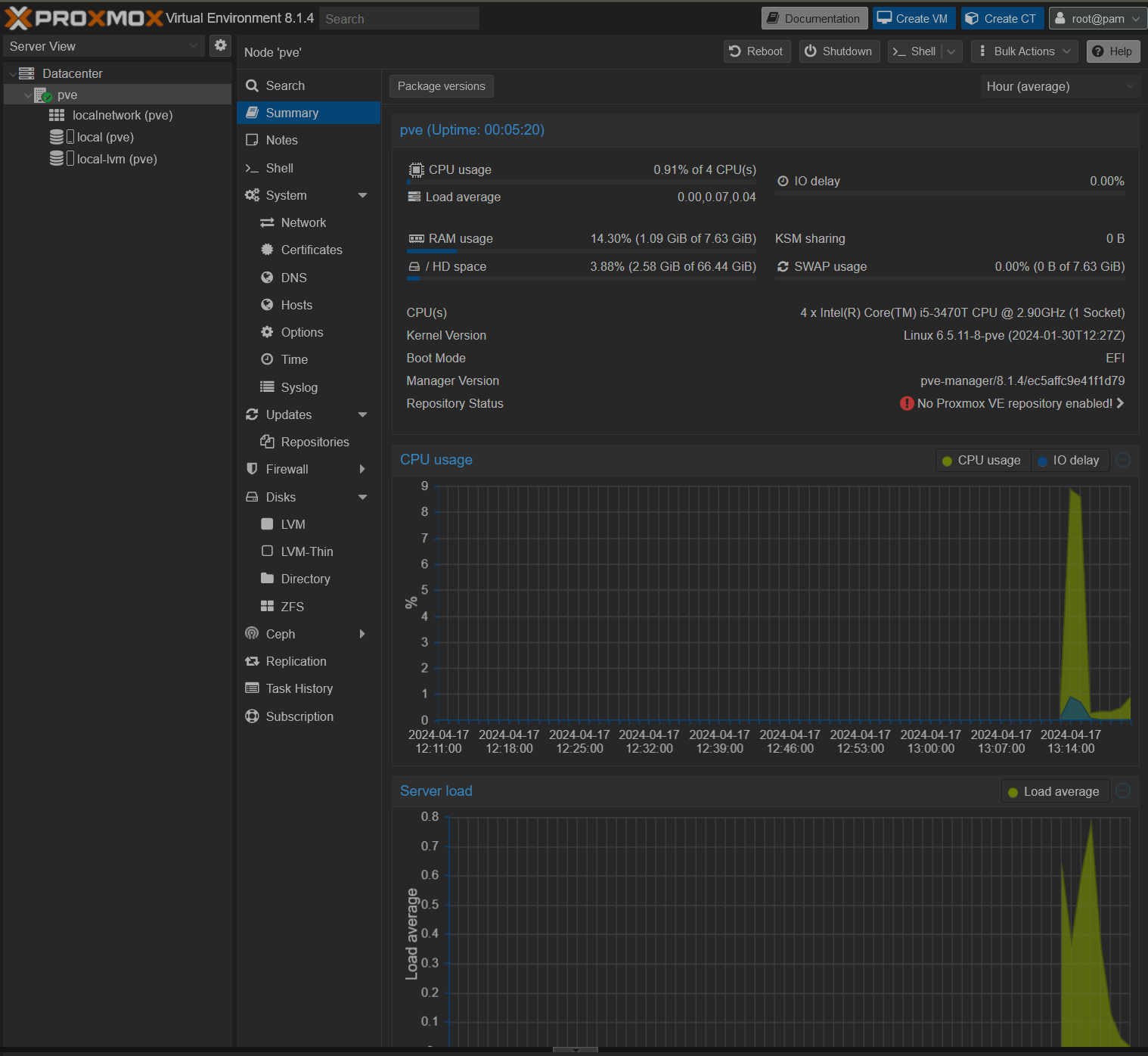
Task: Click the Certificates badge icon
Action: coord(267,250)
